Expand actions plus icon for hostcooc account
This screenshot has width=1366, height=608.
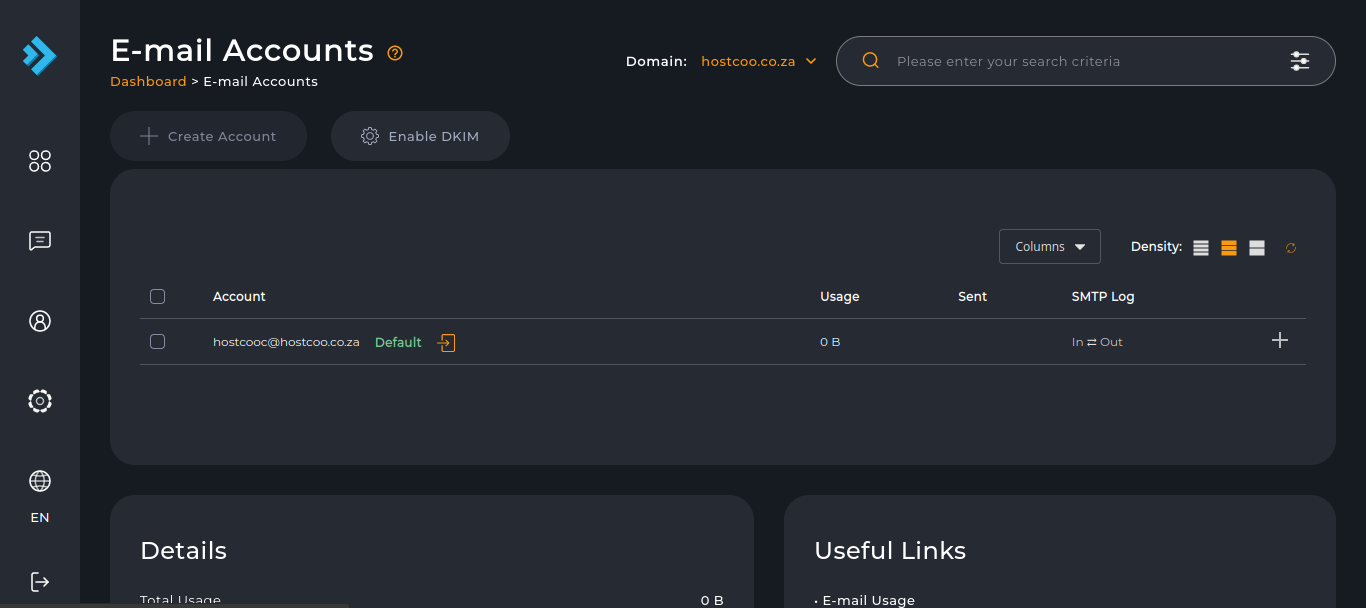point(1280,340)
